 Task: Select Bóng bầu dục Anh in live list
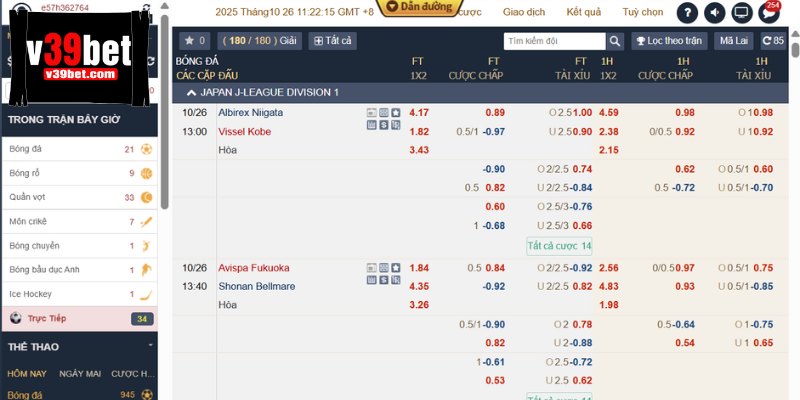80,269
